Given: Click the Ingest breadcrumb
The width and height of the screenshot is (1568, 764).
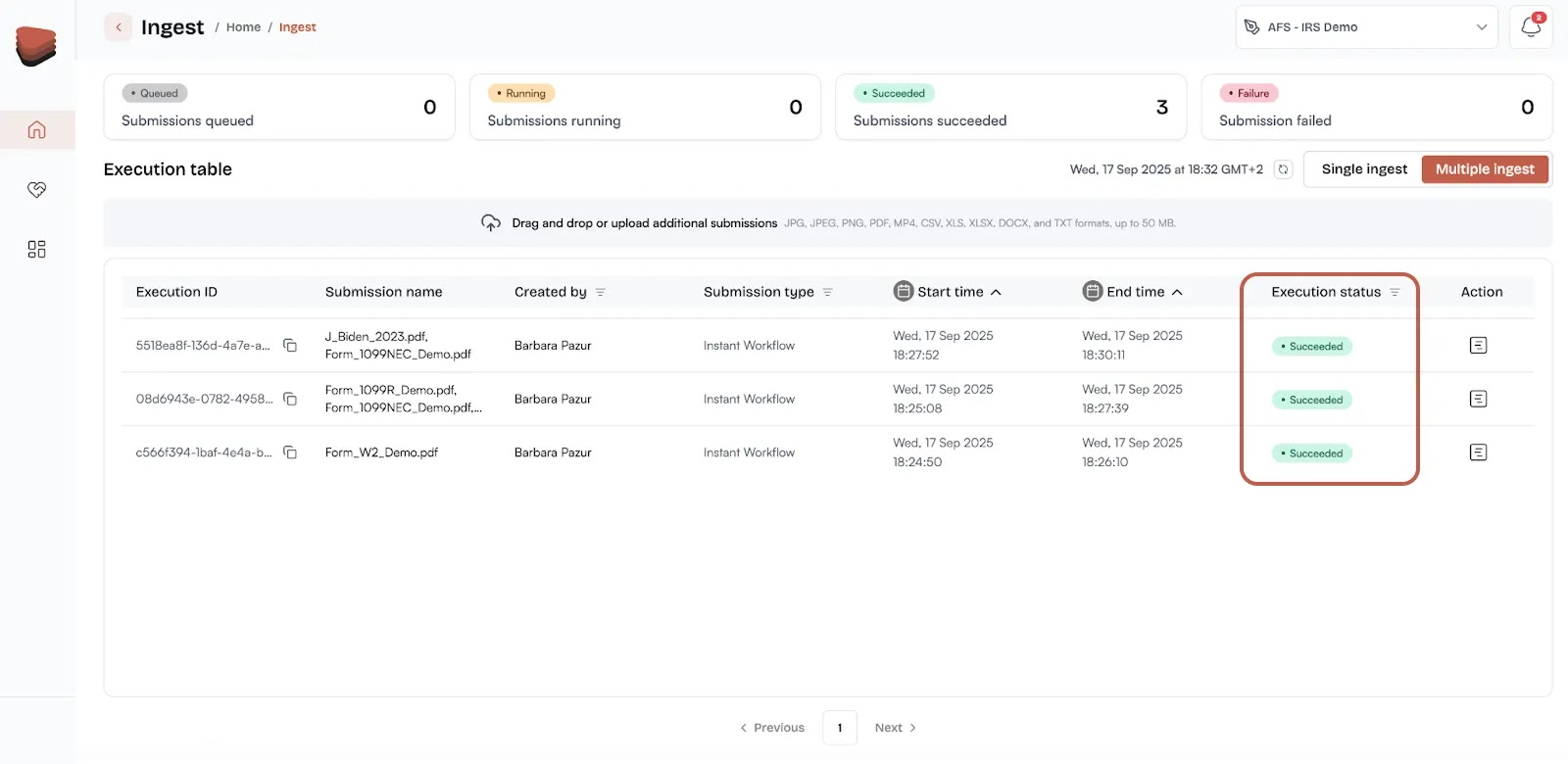Looking at the screenshot, I should click(298, 27).
